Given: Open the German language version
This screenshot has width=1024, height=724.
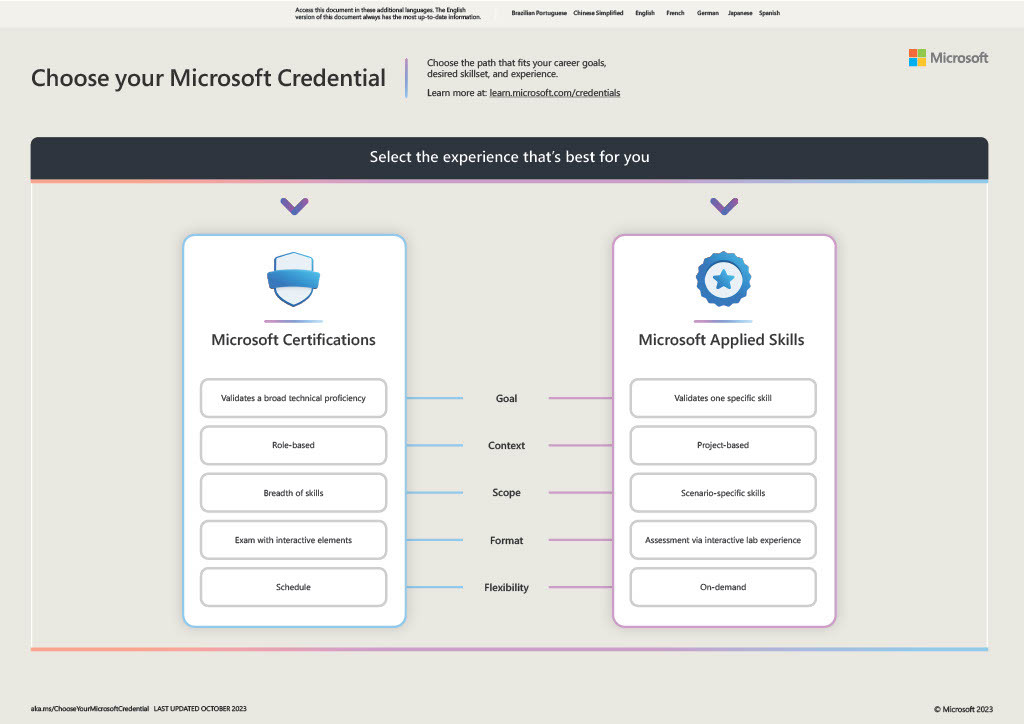Looking at the screenshot, I should pyautogui.click(x=707, y=14).
